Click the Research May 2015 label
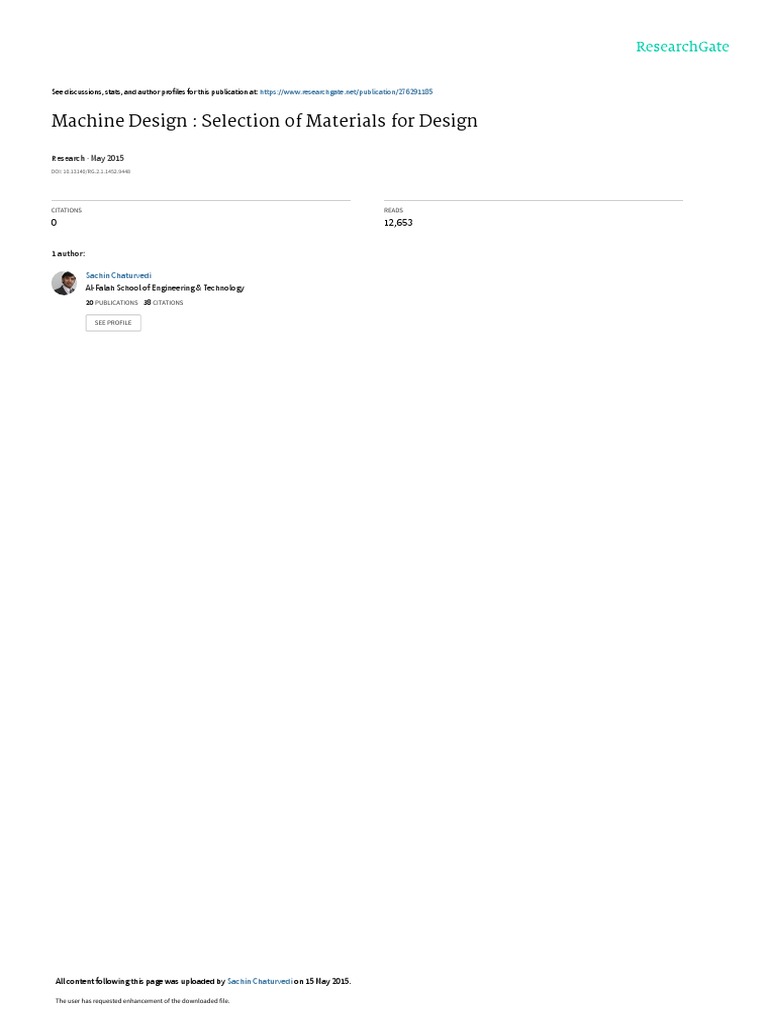Viewport: 768px width, 1024px height. 88,158
